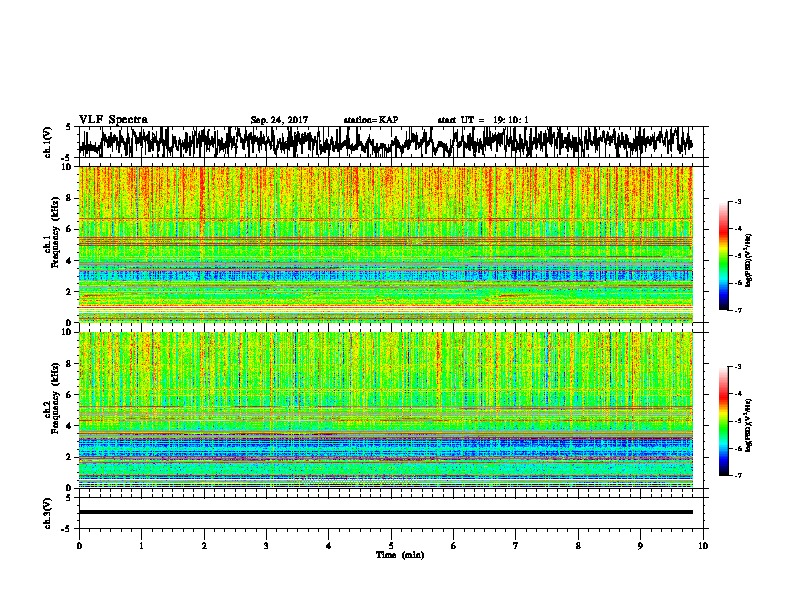Click the 'Time (min)' axis label
The height and width of the screenshot is (612, 792).
click(400, 555)
